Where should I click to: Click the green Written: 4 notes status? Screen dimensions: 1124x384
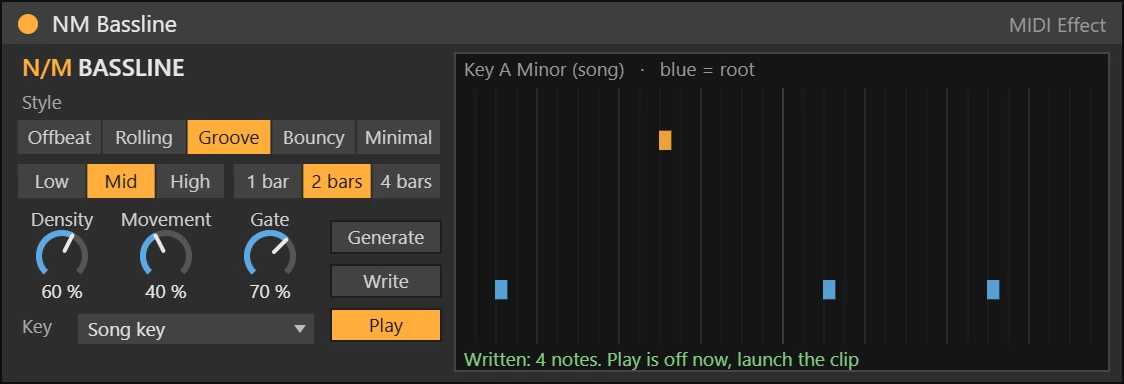(661, 359)
